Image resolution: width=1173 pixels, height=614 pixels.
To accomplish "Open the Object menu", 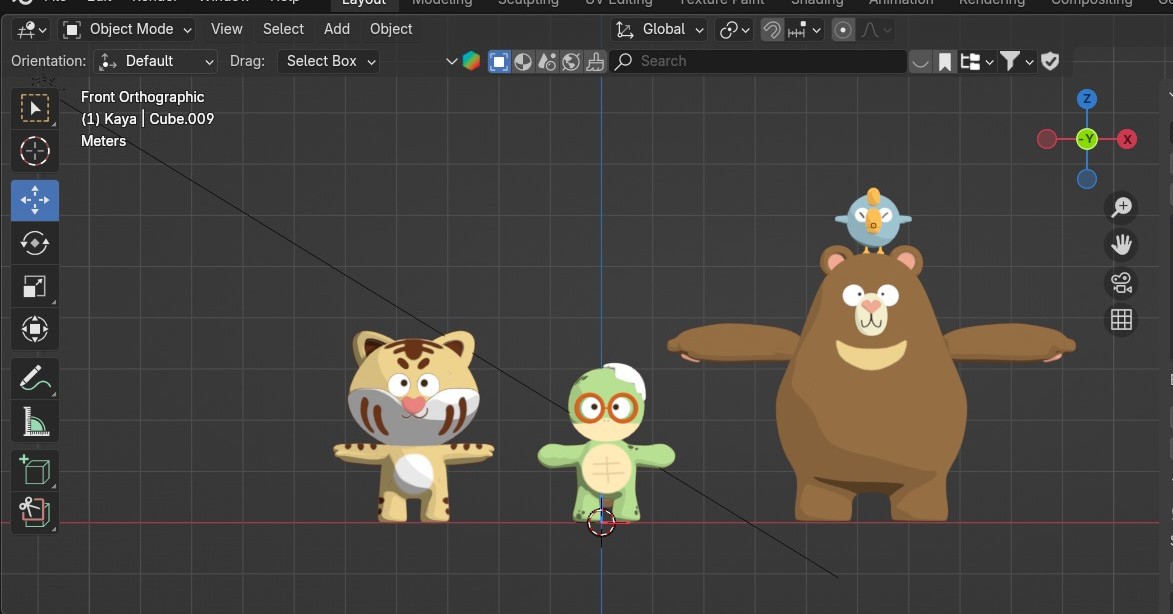I will coord(391,29).
